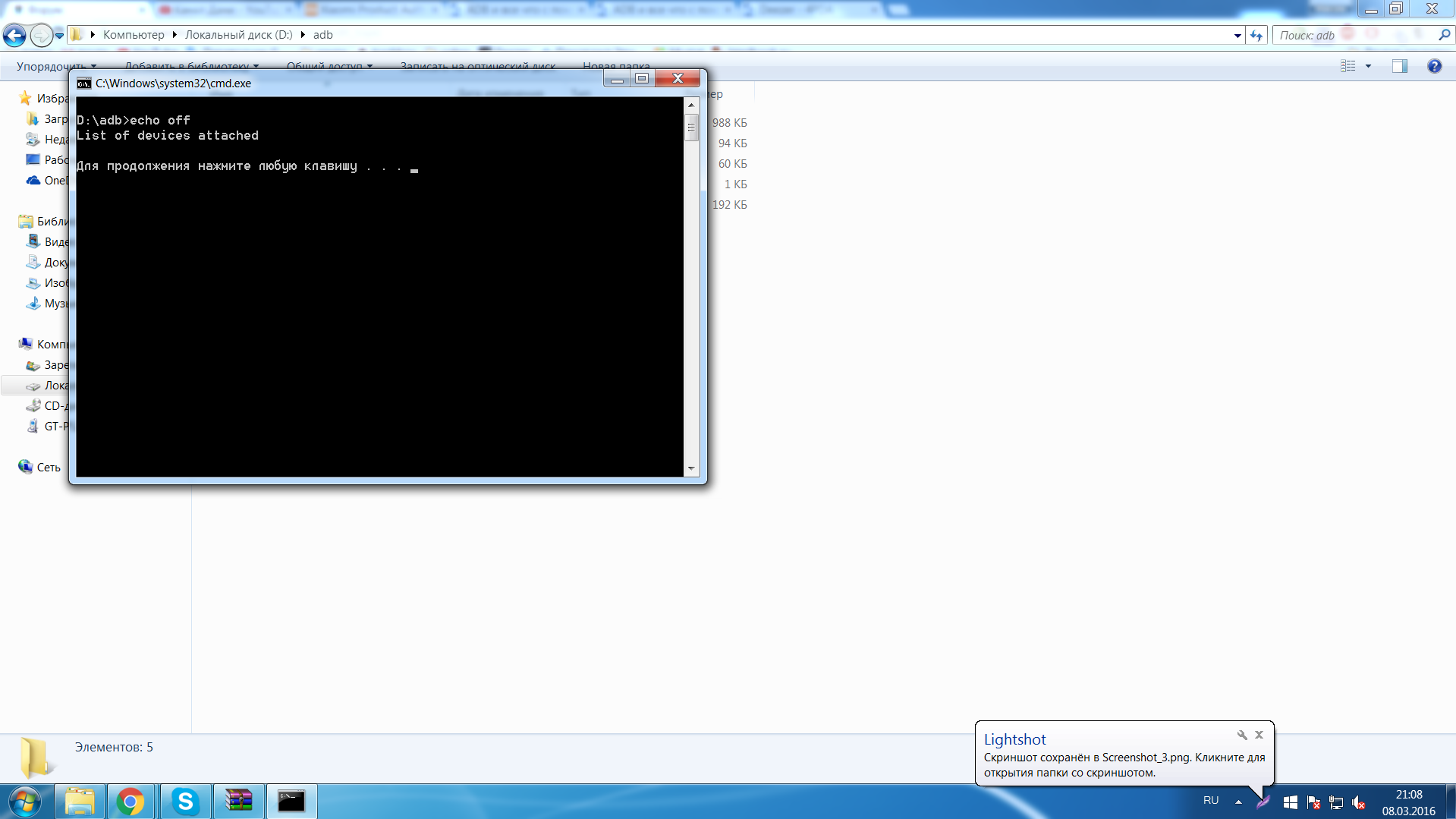The height and width of the screenshot is (819, 1456).
Task: Select the CD drive icon in sidebar
Action: [33, 406]
